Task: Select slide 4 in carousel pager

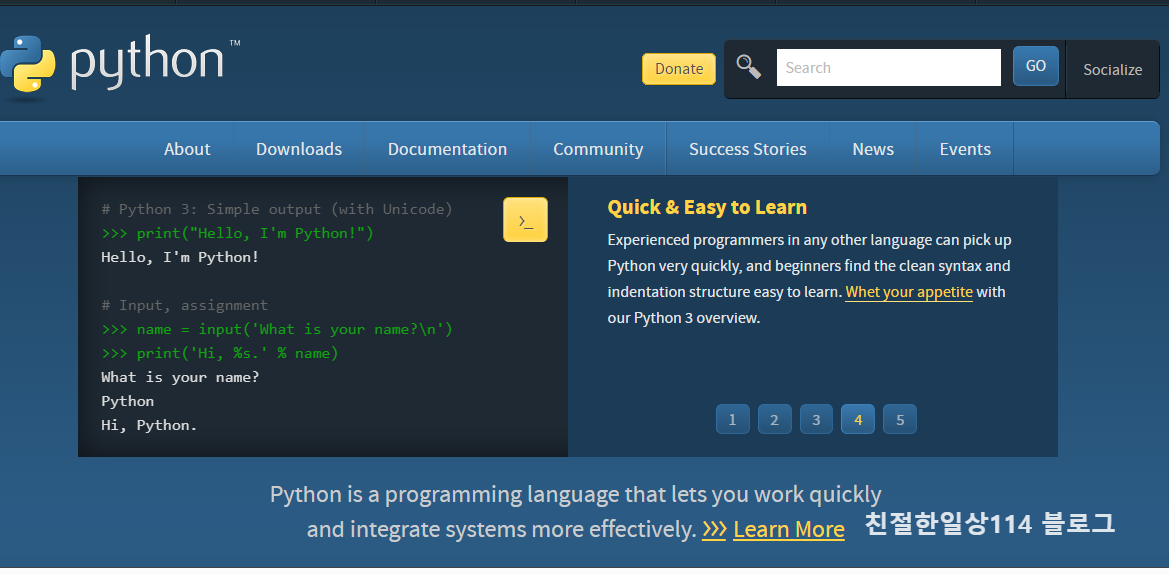Action: click(858, 419)
